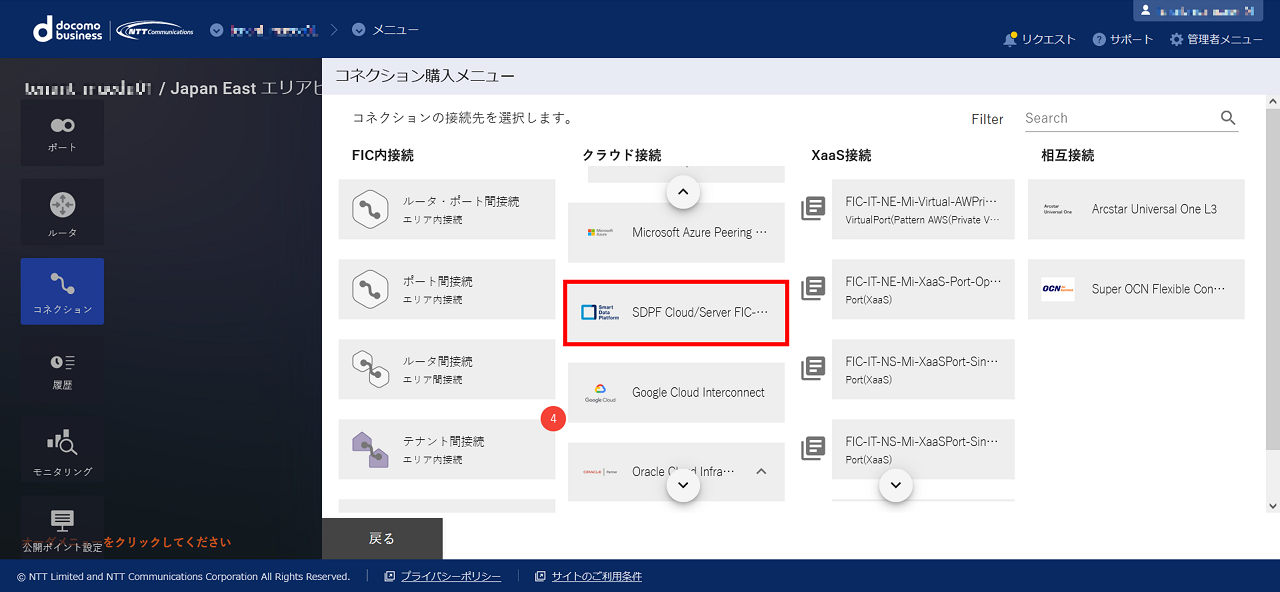Expand the Oracle Cloud Infrastructure chevron
This screenshot has width=1280, height=592.
[761, 471]
